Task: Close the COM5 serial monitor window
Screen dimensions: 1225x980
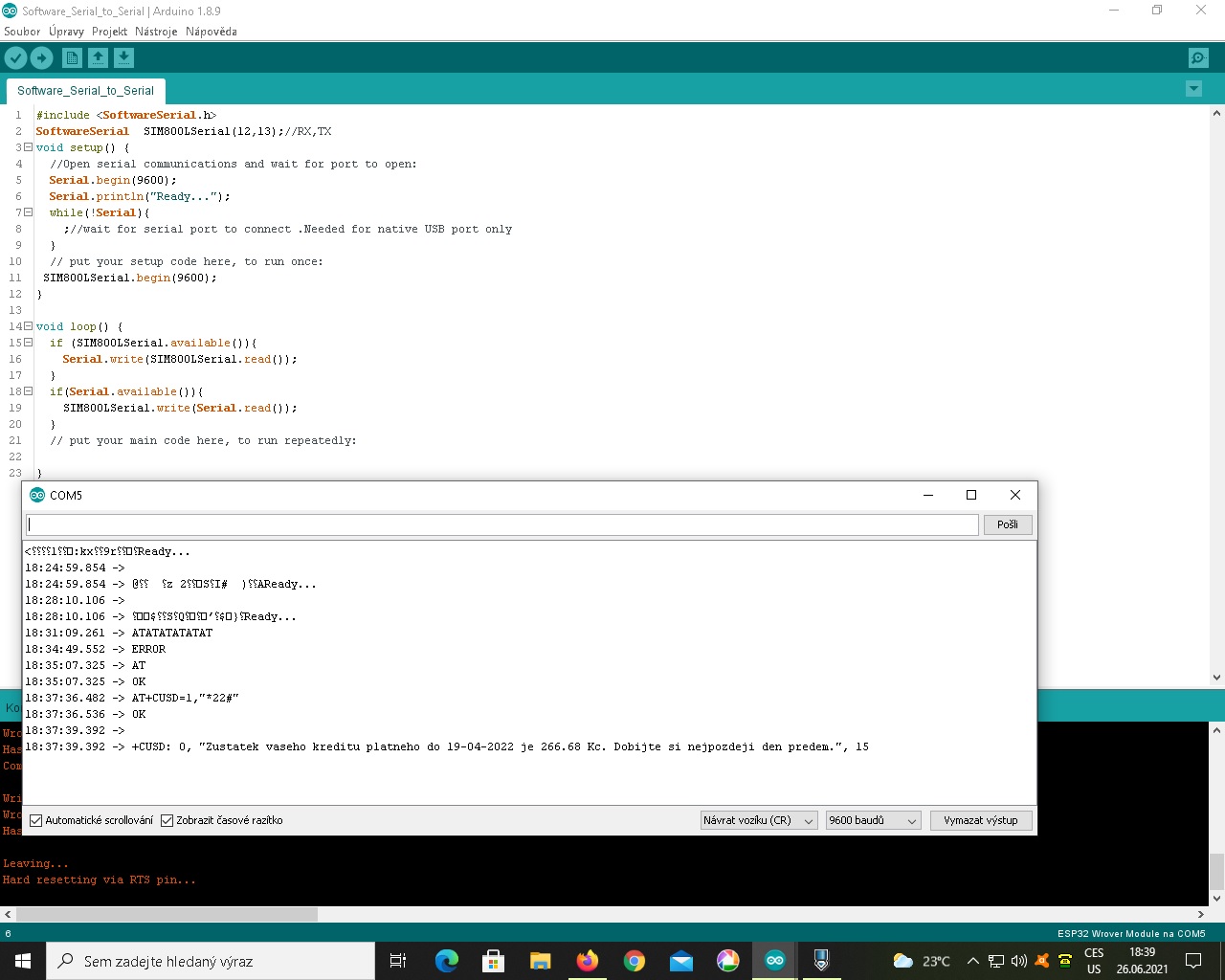Action: (x=1015, y=495)
